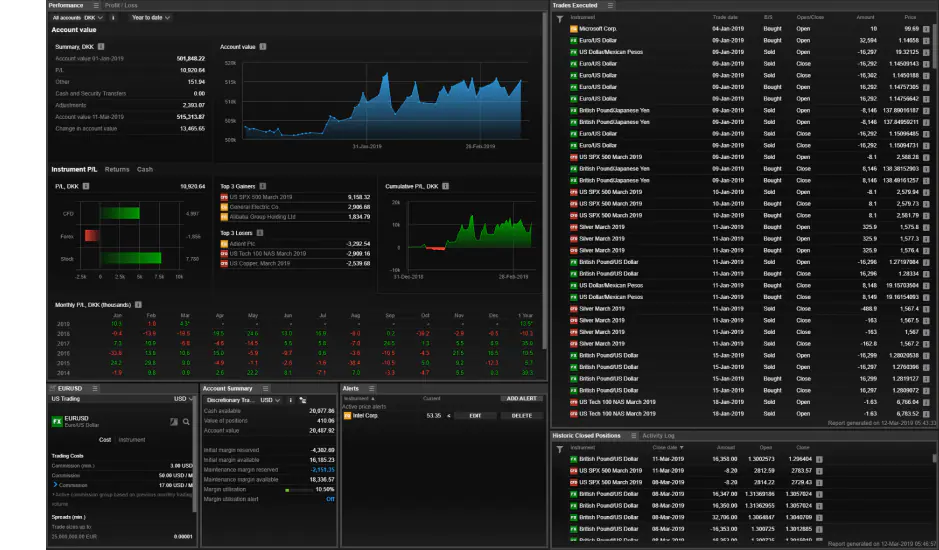The height and width of the screenshot is (550, 939).
Task: Toggle the Margin utilisation alert Off link
Action: pyautogui.click(x=330, y=499)
